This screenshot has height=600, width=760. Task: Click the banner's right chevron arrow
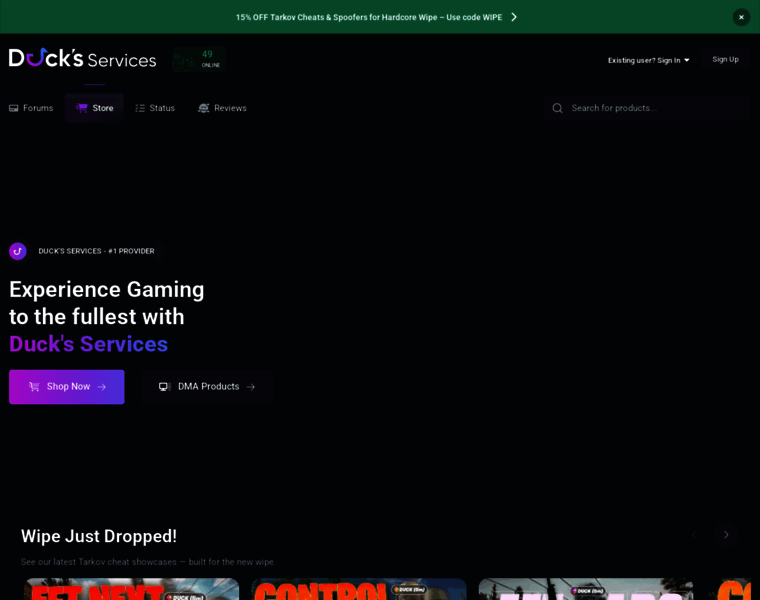pos(514,17)
